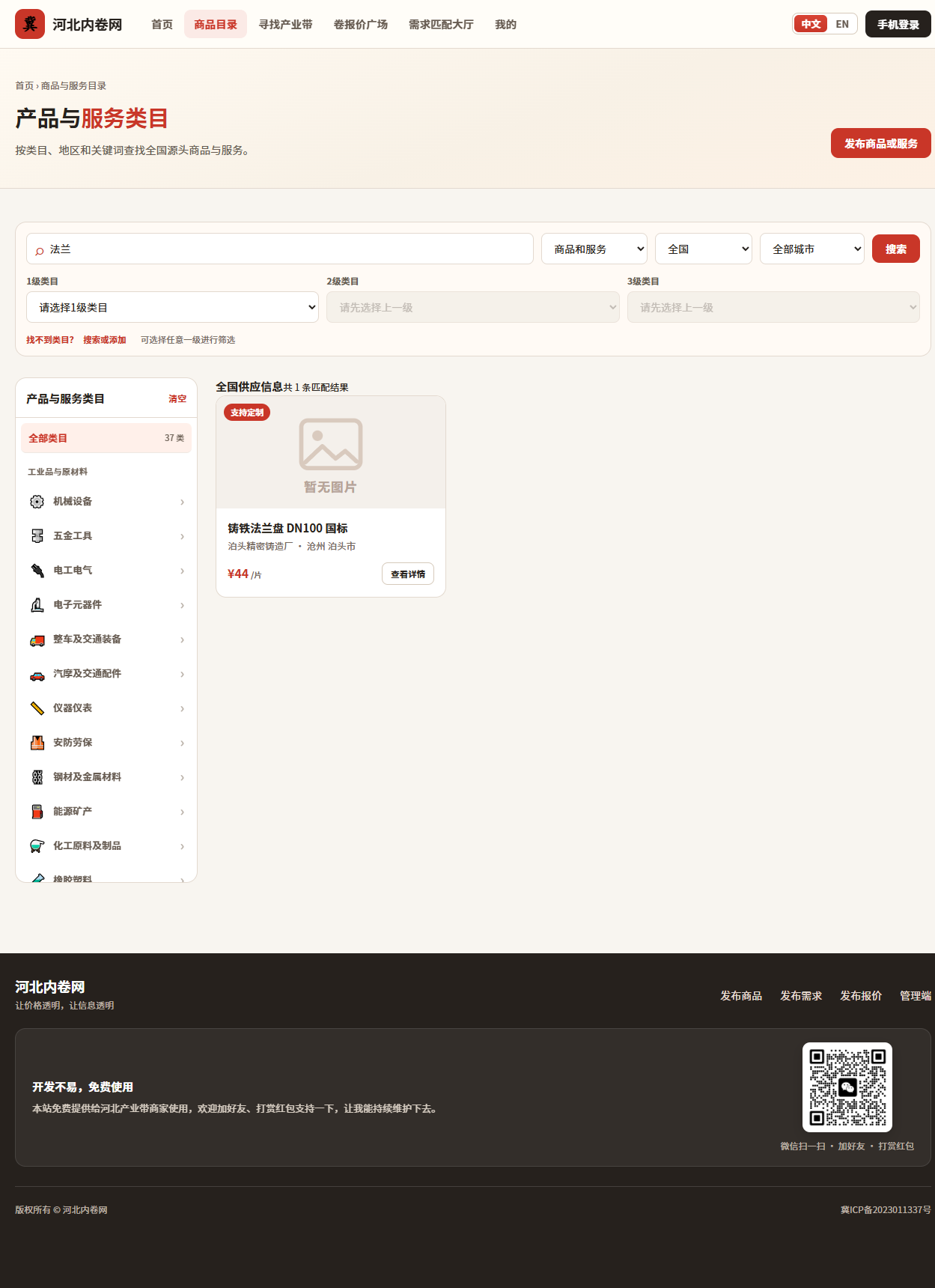Click 发布需求 in the footer

(x=801, y=995)
